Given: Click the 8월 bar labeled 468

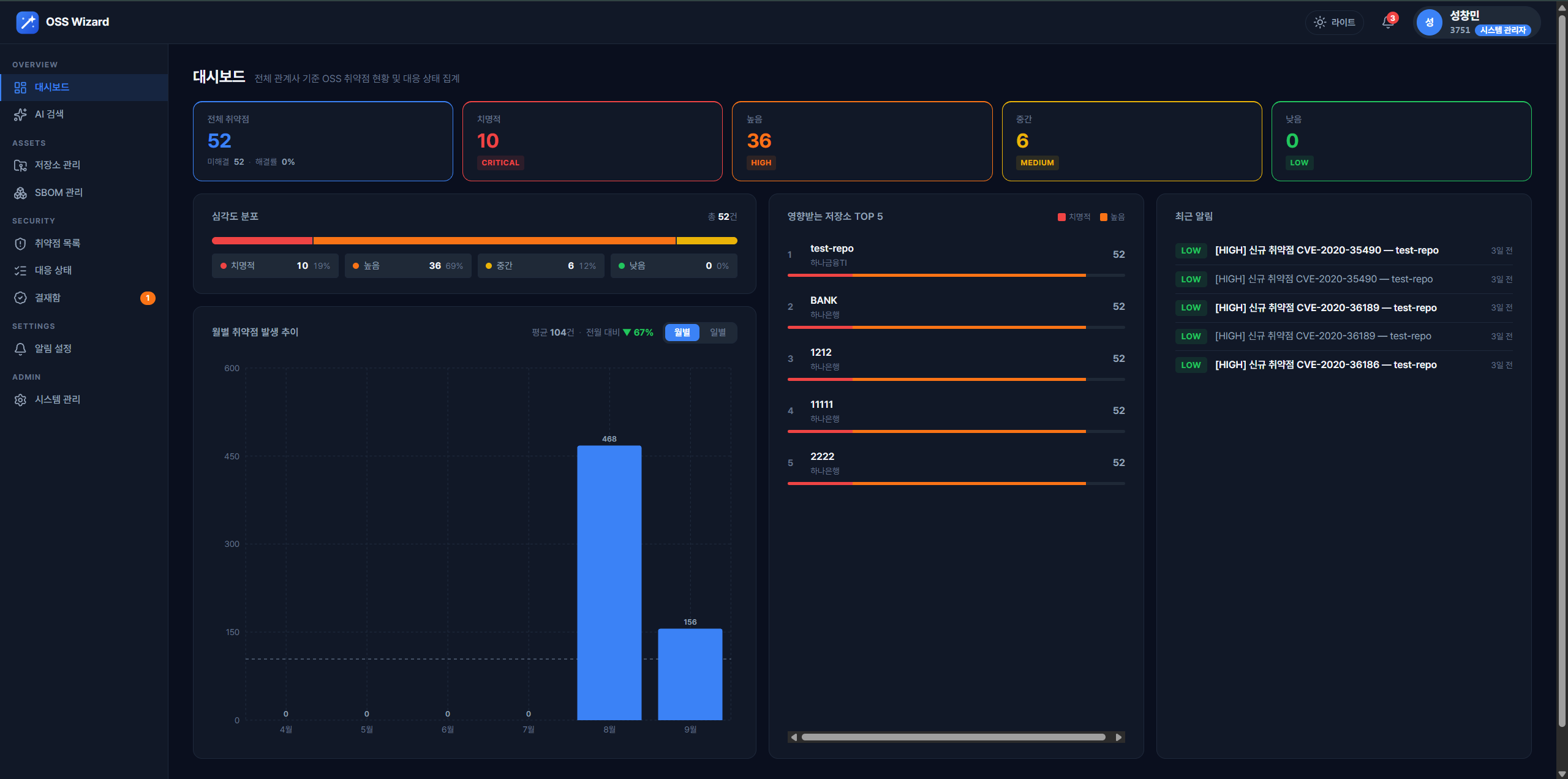Looking at the screenshot, I should point(609,582).
